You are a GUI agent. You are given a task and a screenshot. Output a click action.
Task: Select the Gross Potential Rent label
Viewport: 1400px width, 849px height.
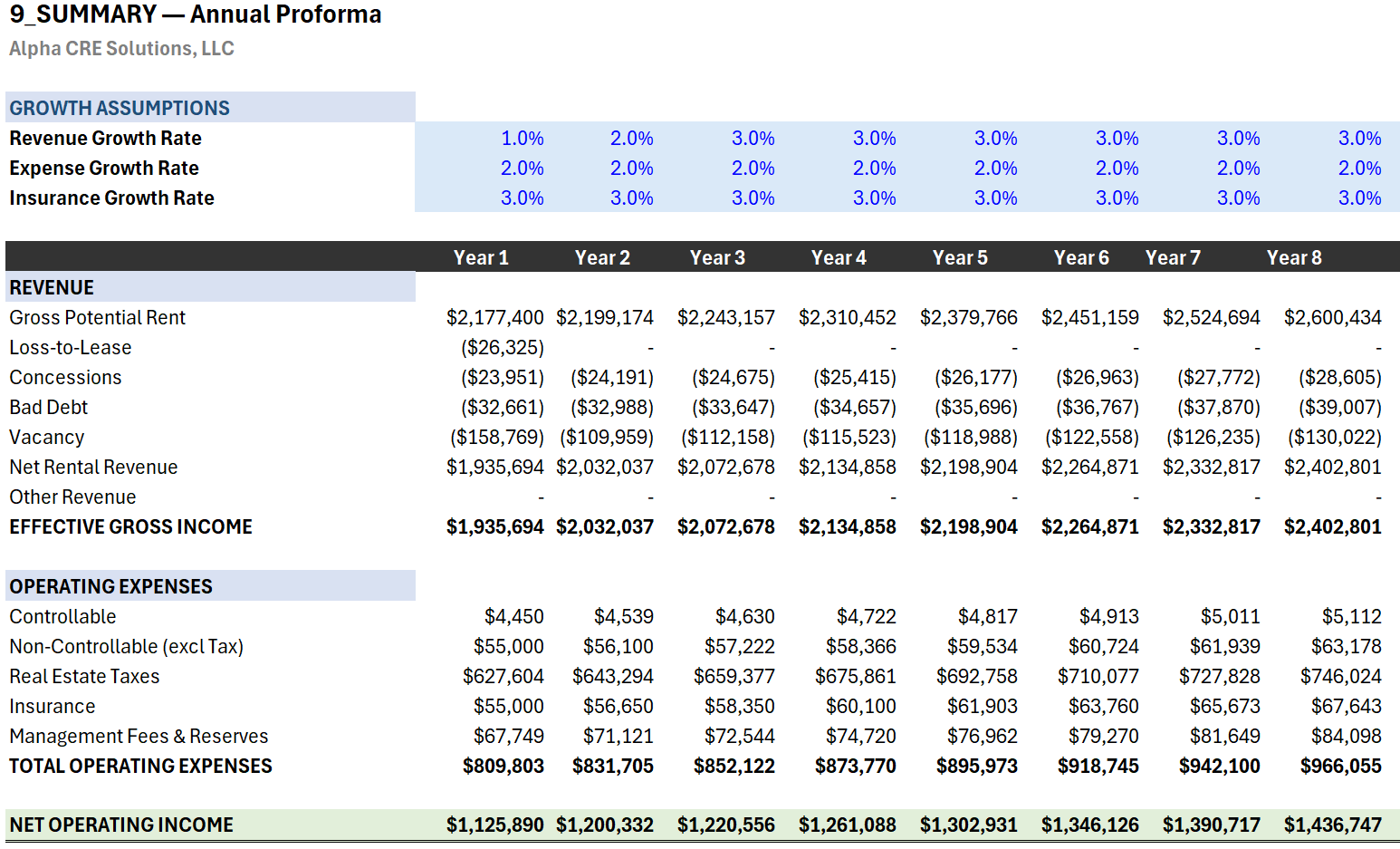[97, 317]
